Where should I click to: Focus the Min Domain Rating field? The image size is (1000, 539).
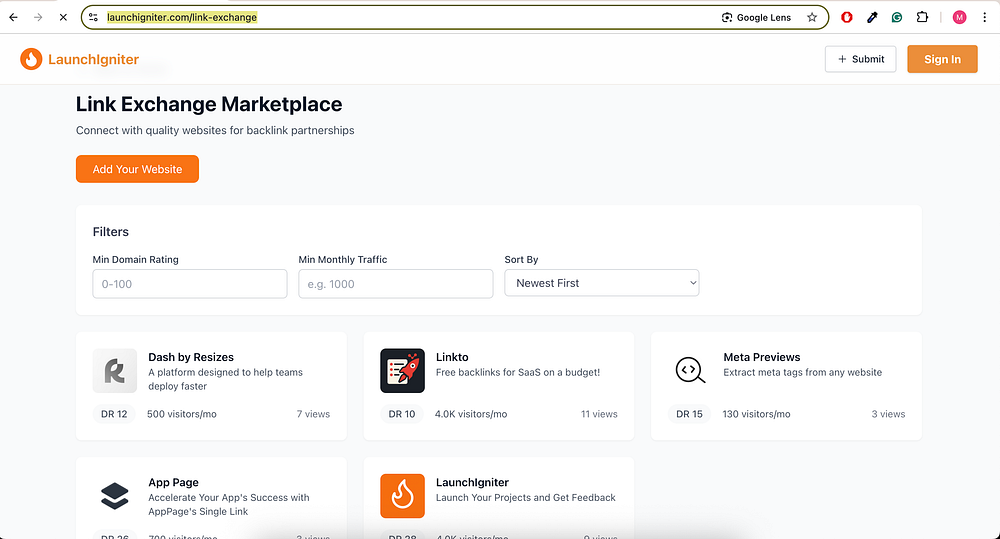[189, 284]
